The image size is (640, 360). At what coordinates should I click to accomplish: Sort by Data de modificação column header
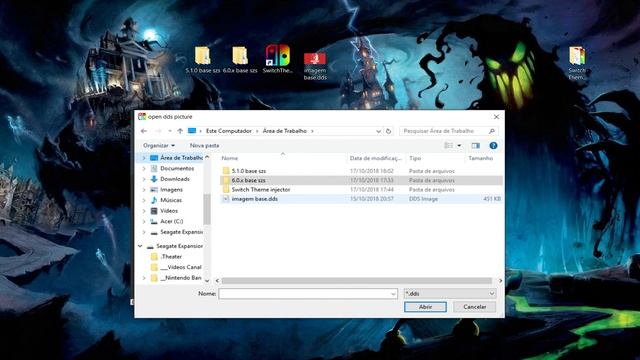(x=376, y=158)
